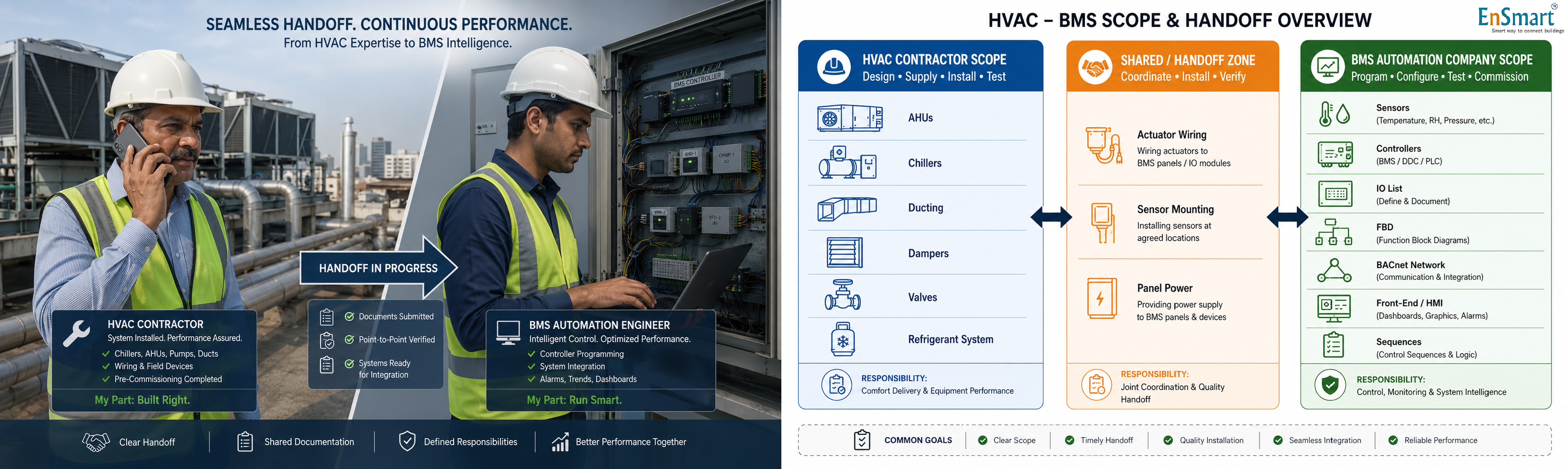The height and width of the screenshot is (469, 1568).
Task: Click the Pre-Commissioning Completed check mark
Action: (106, 379)
